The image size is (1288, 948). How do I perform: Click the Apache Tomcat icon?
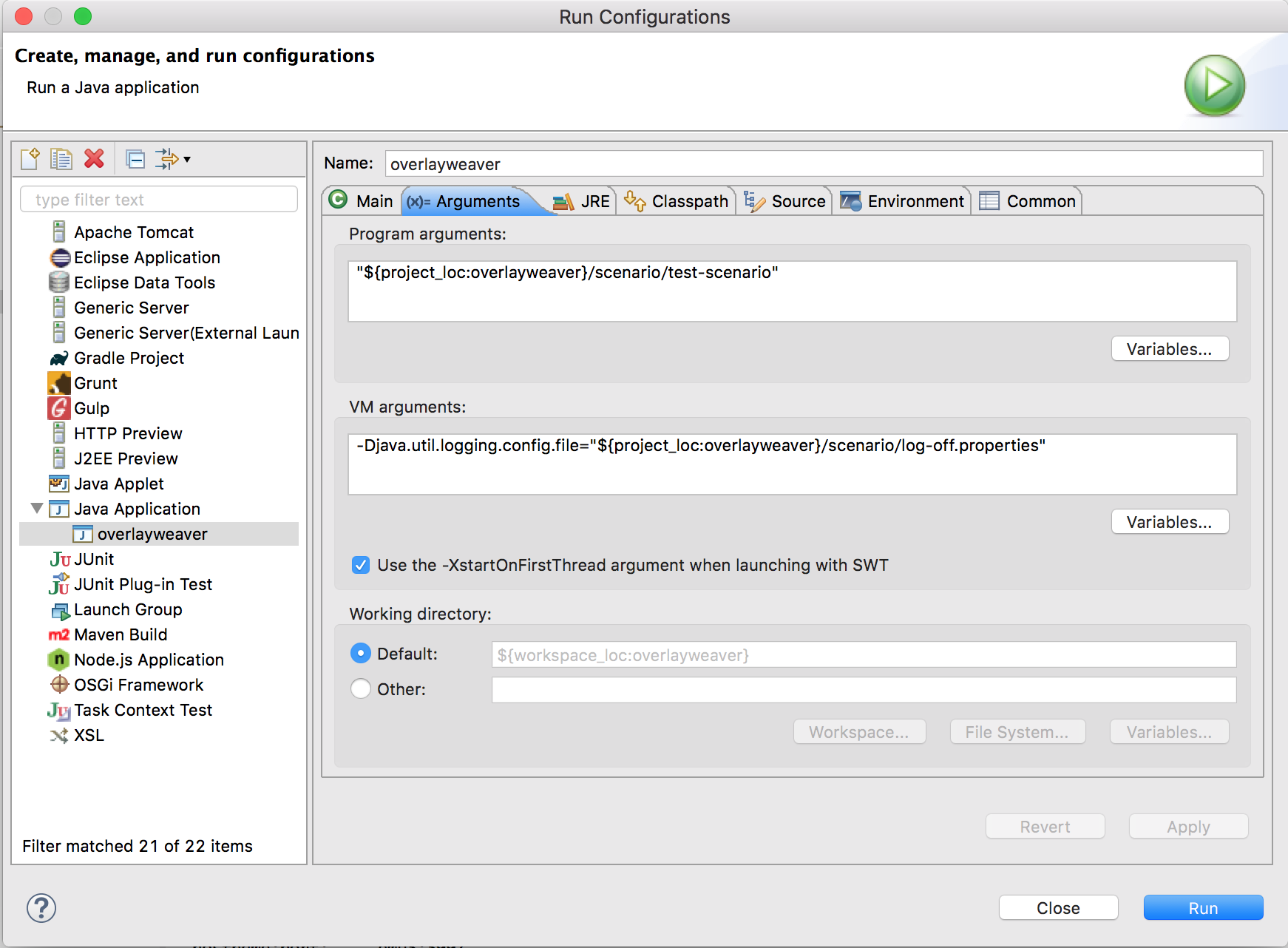[59, 232]
